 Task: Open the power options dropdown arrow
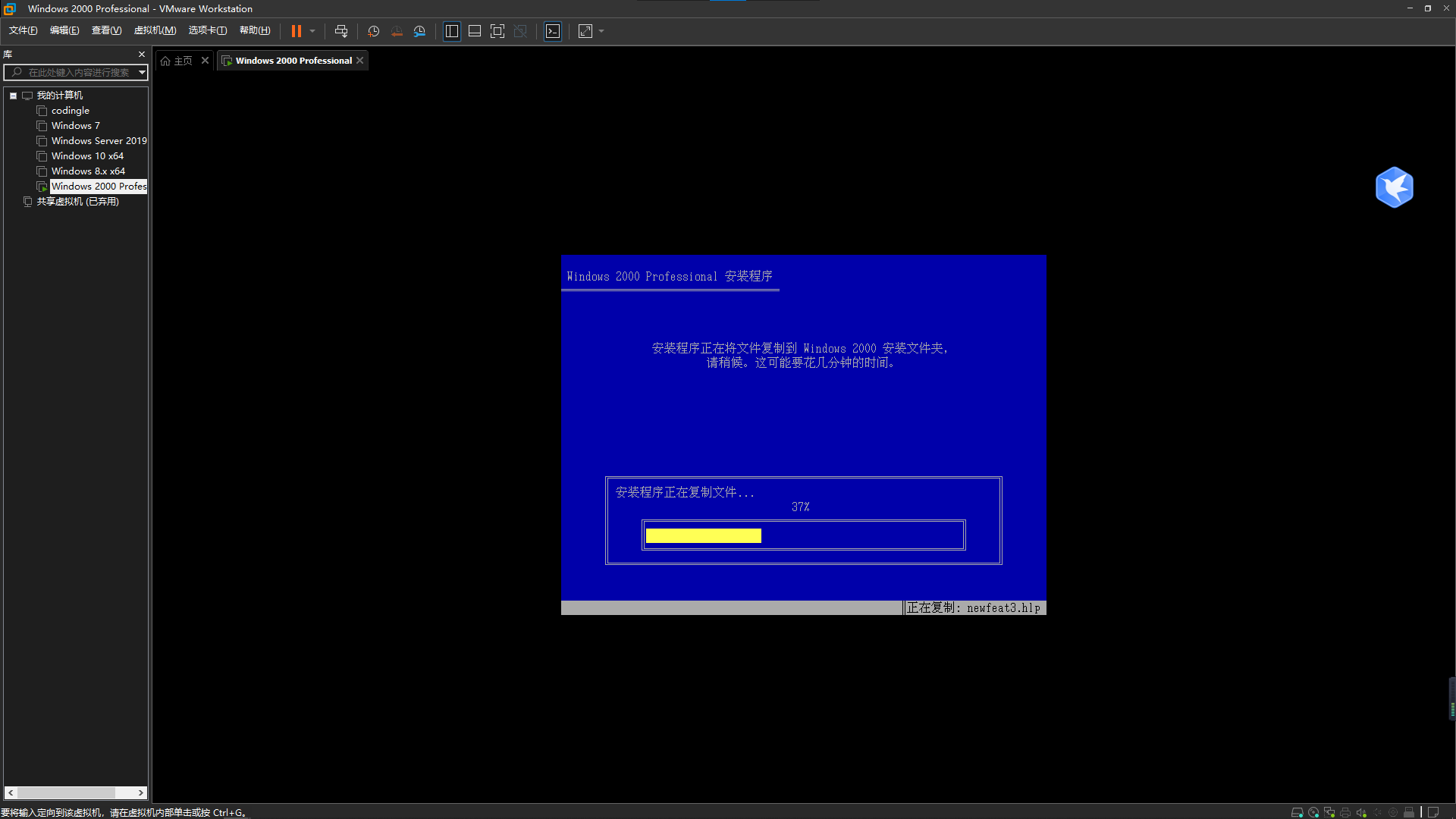pyautogui.click(x=312, y=31)
